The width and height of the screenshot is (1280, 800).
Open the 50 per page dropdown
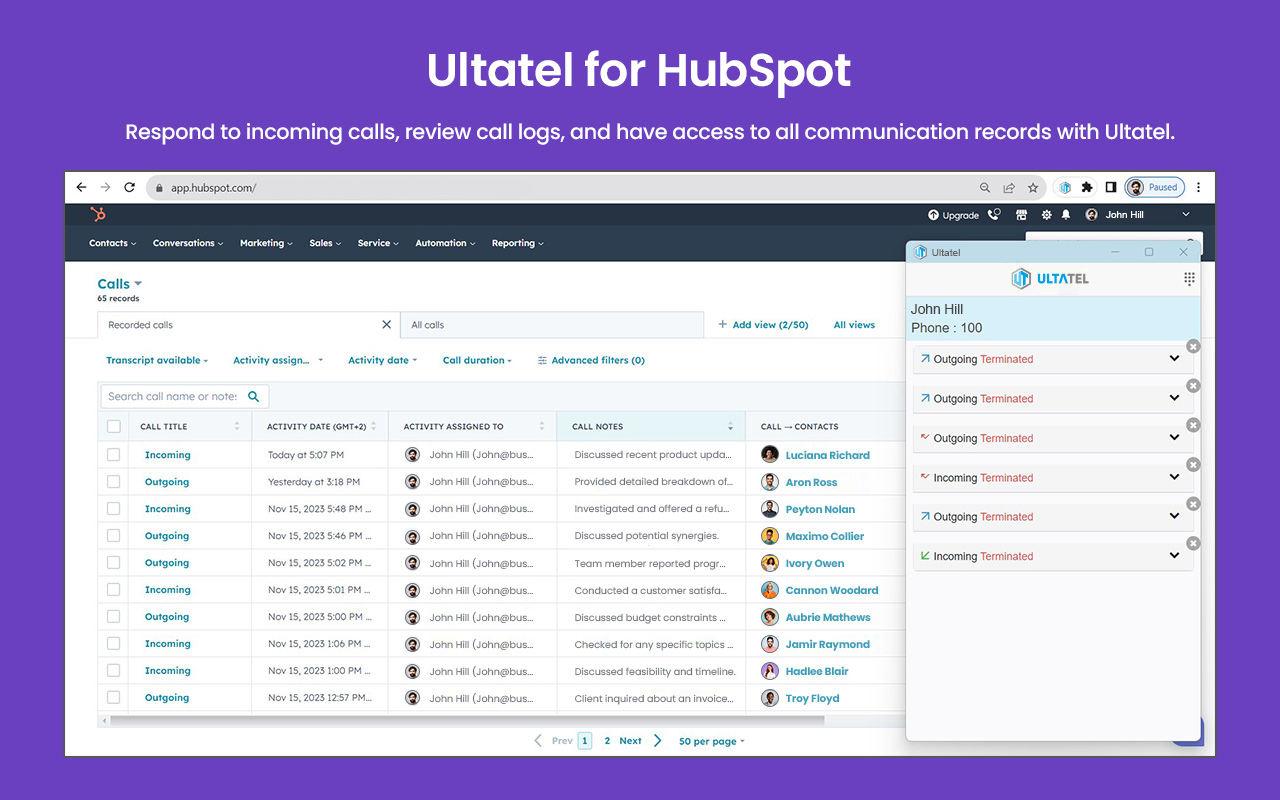(711, 740)
